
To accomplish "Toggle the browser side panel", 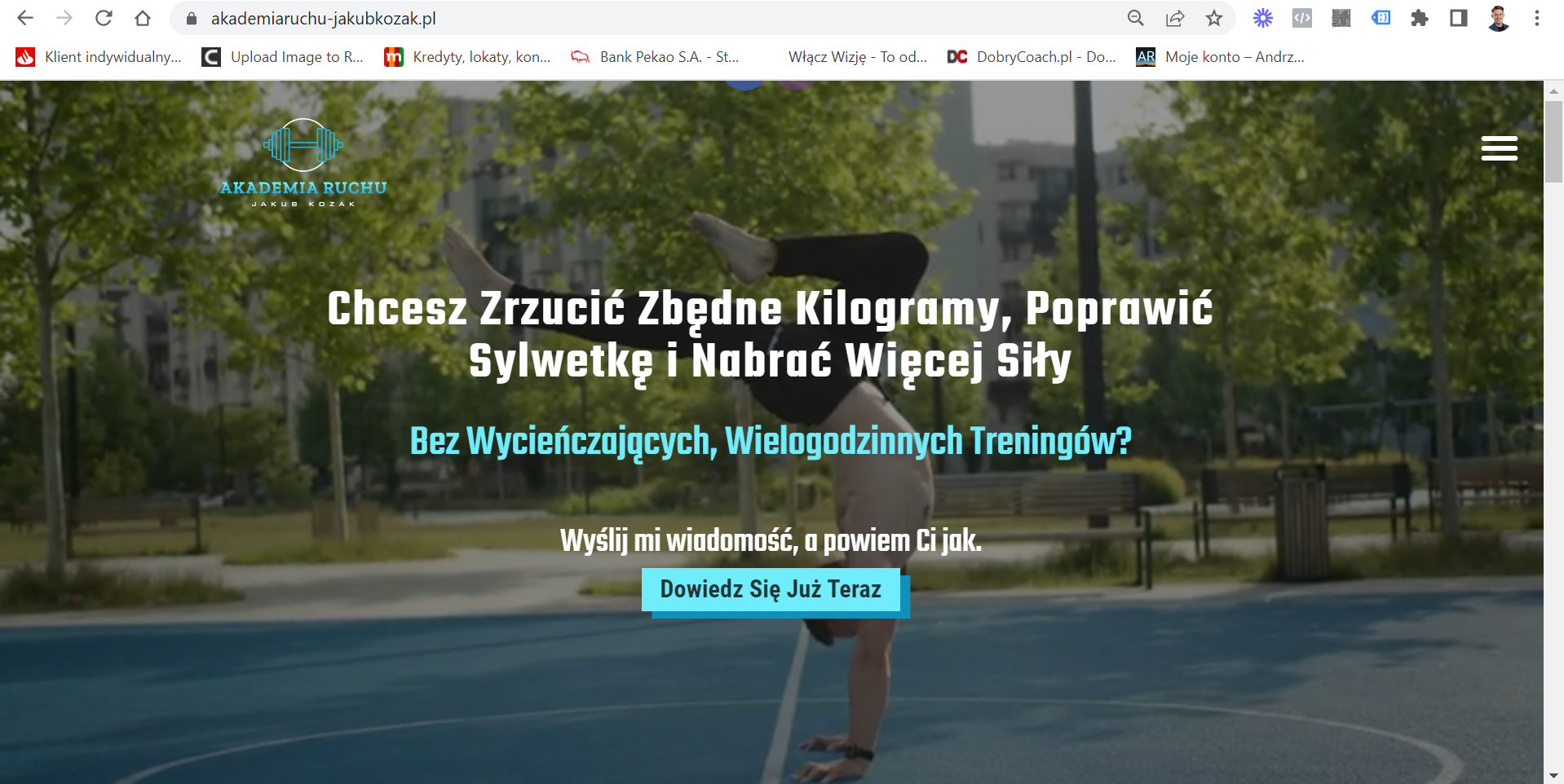I will [1459, 18].
